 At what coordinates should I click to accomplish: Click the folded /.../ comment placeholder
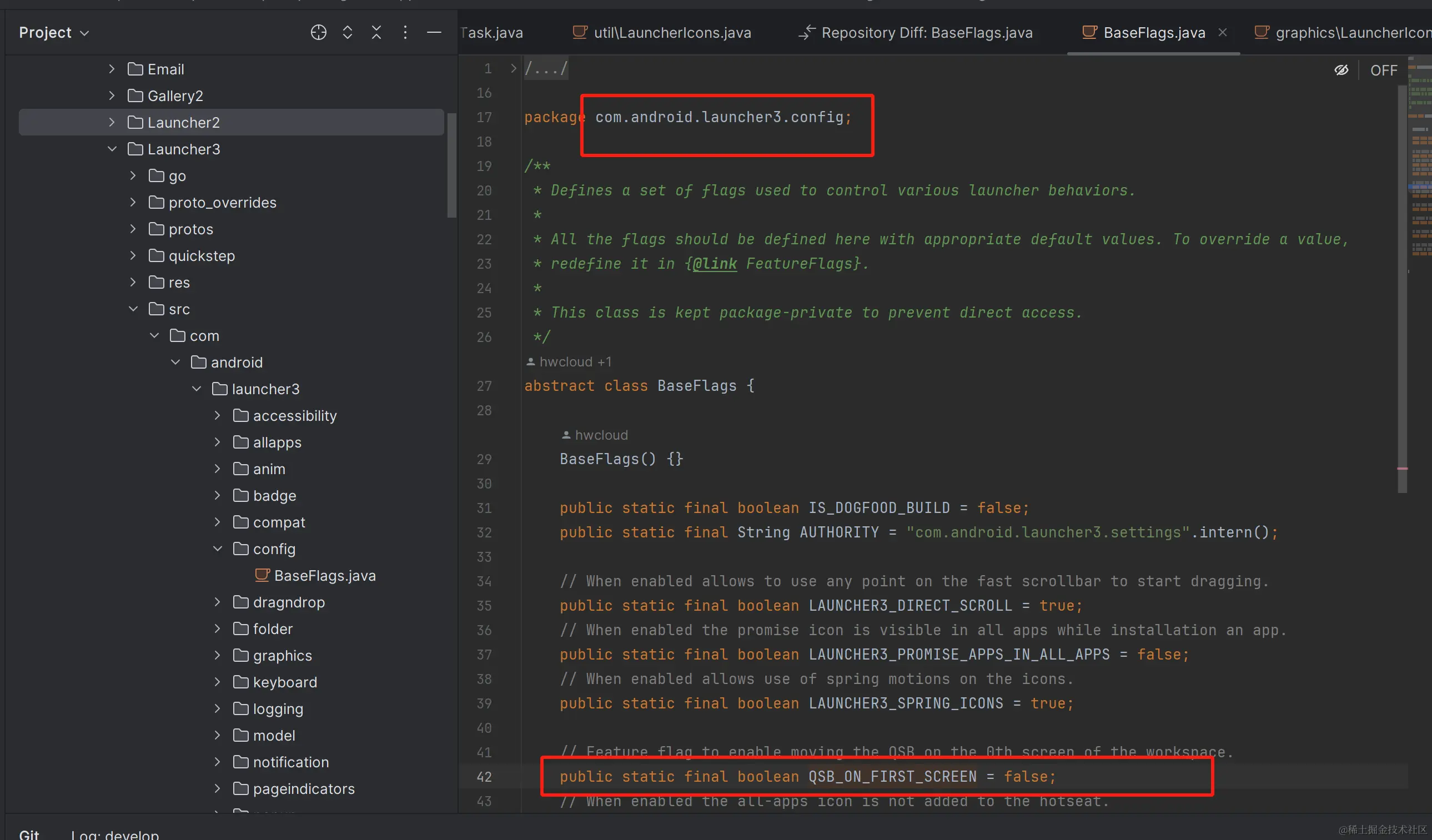(546, 69)
